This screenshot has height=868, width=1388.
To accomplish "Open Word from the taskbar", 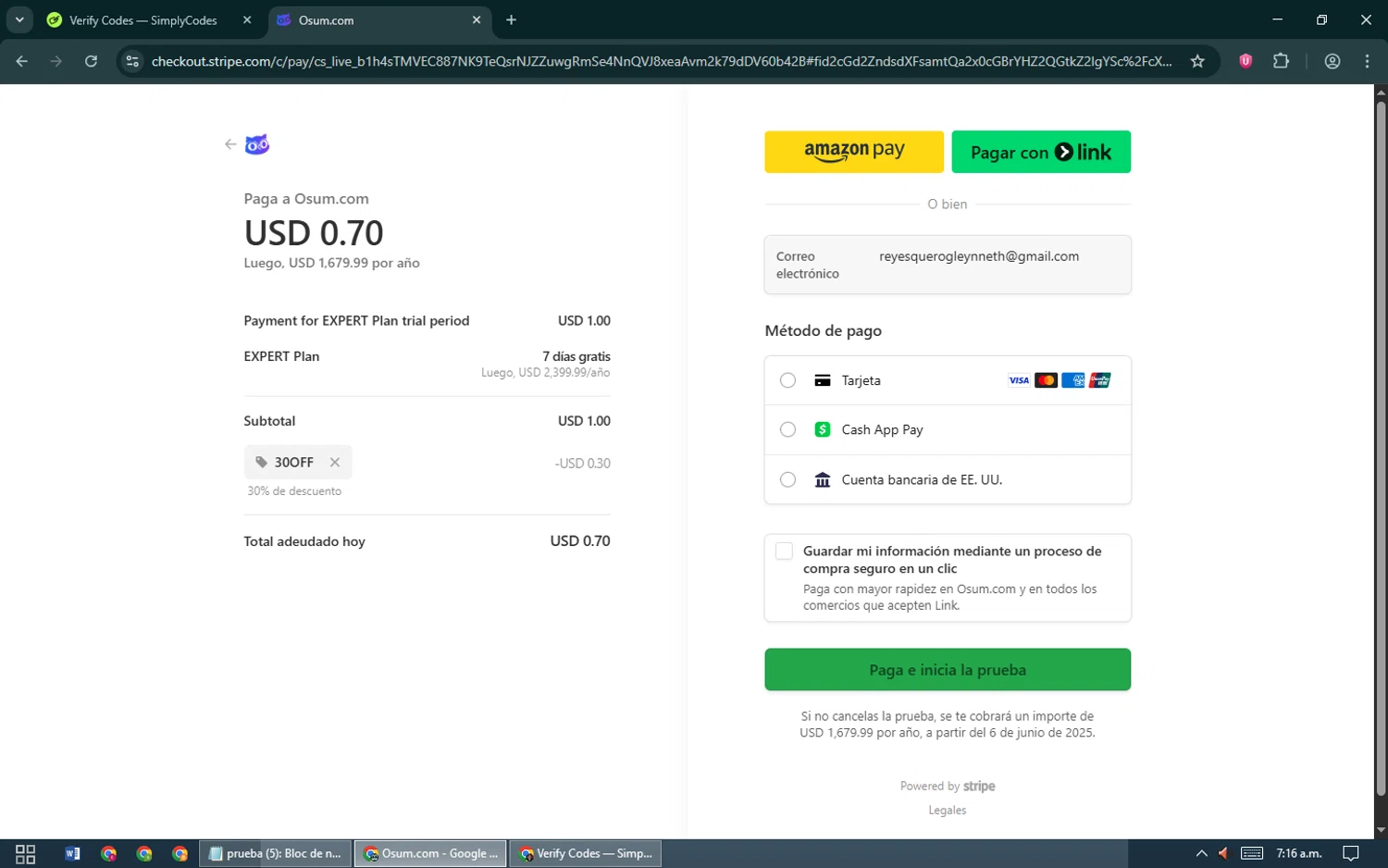I will tap(72, 853).
